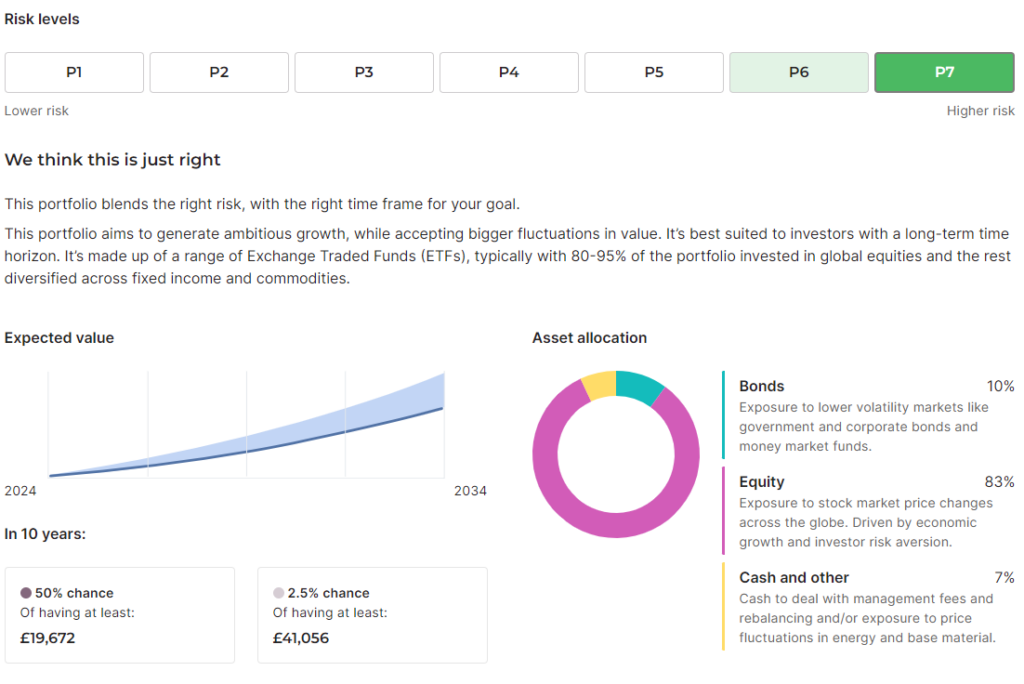Screen dimensions: 1024x684
Task: Click the Cash and other heading
Action: [x=793, y=578]
